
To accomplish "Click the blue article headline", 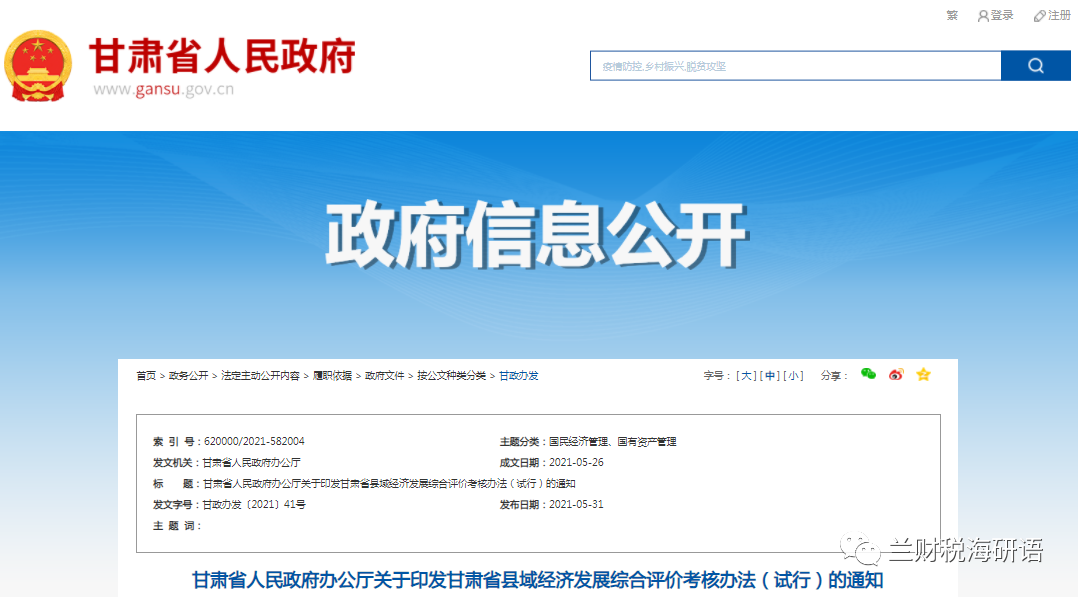I will (x=537, y=580).
